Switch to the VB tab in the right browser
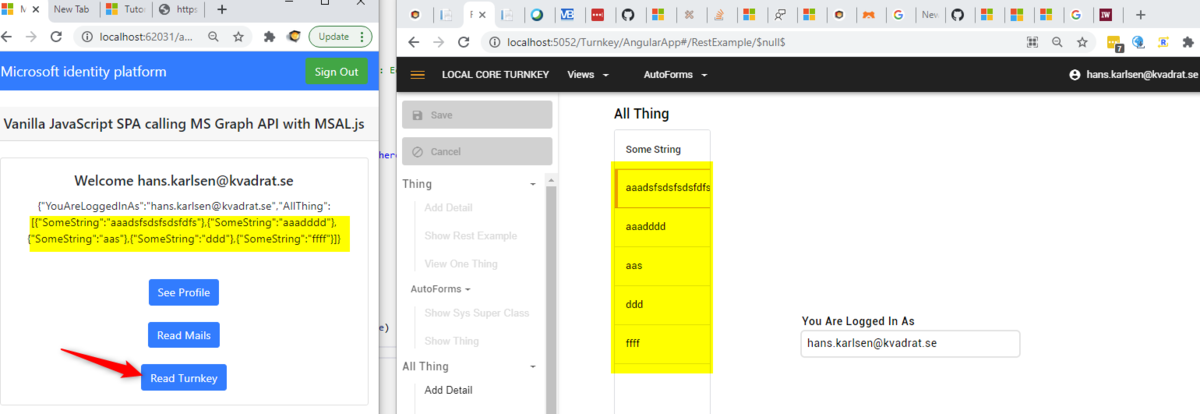1200x414 pixels. coord(567,15)
